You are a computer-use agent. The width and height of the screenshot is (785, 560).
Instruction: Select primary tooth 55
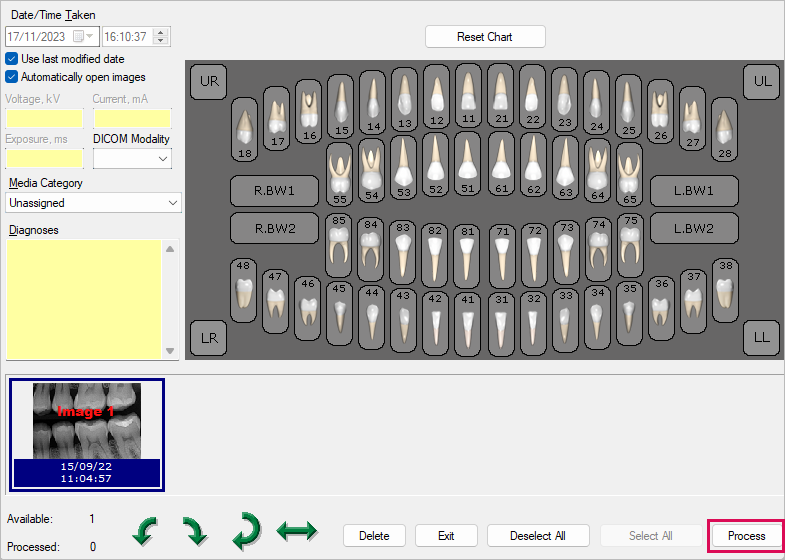coord(339,174)
